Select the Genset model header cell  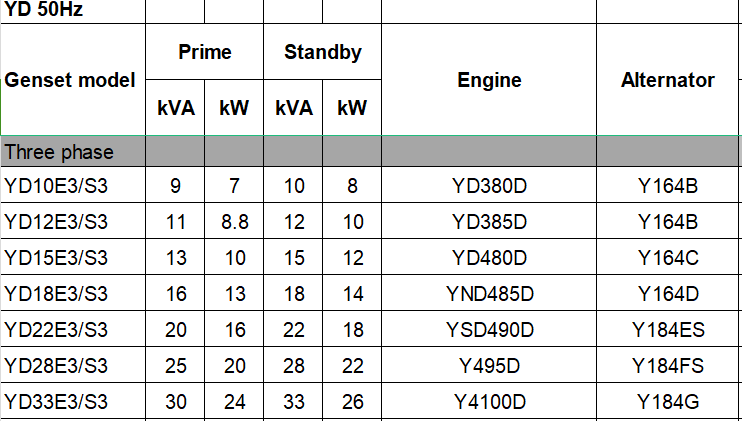(73, 79)
